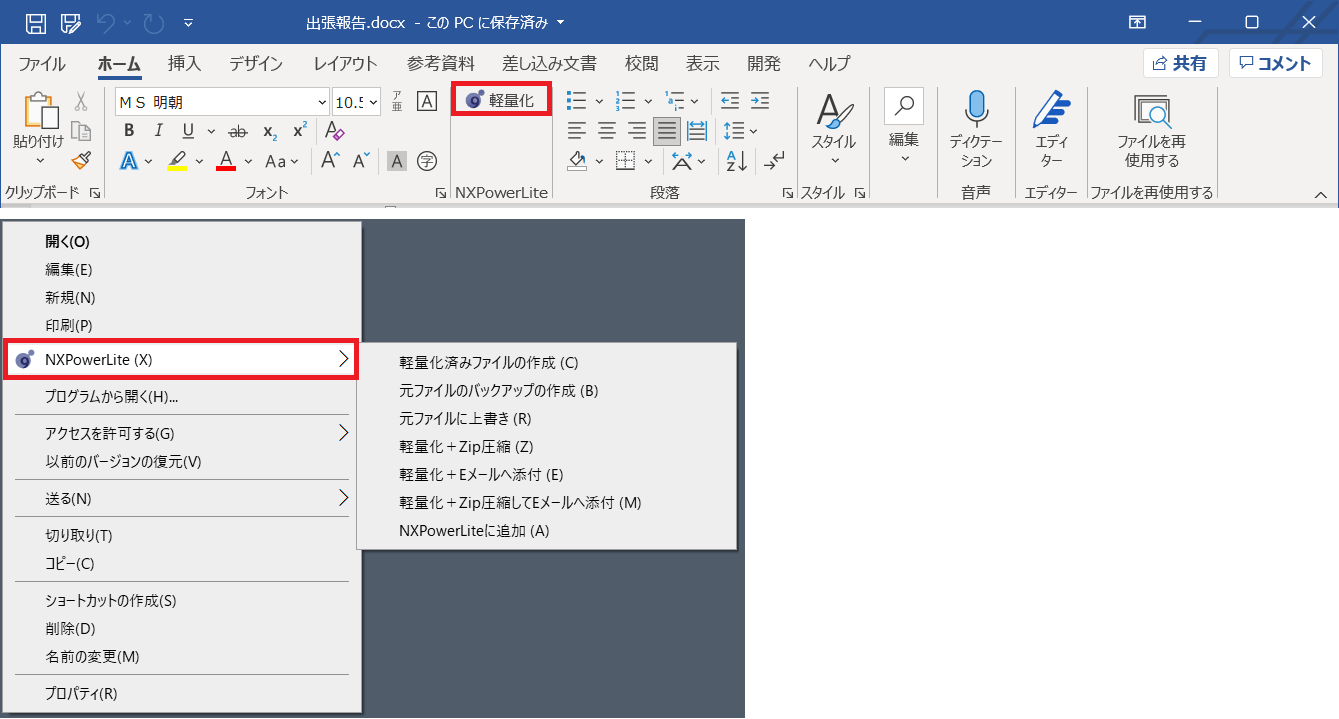
Task: Click the コメント button
Action: [x=1275, y=63]
